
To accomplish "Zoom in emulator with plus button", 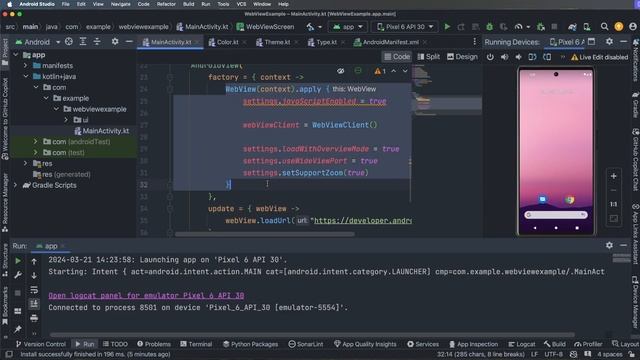I will 613,176.
